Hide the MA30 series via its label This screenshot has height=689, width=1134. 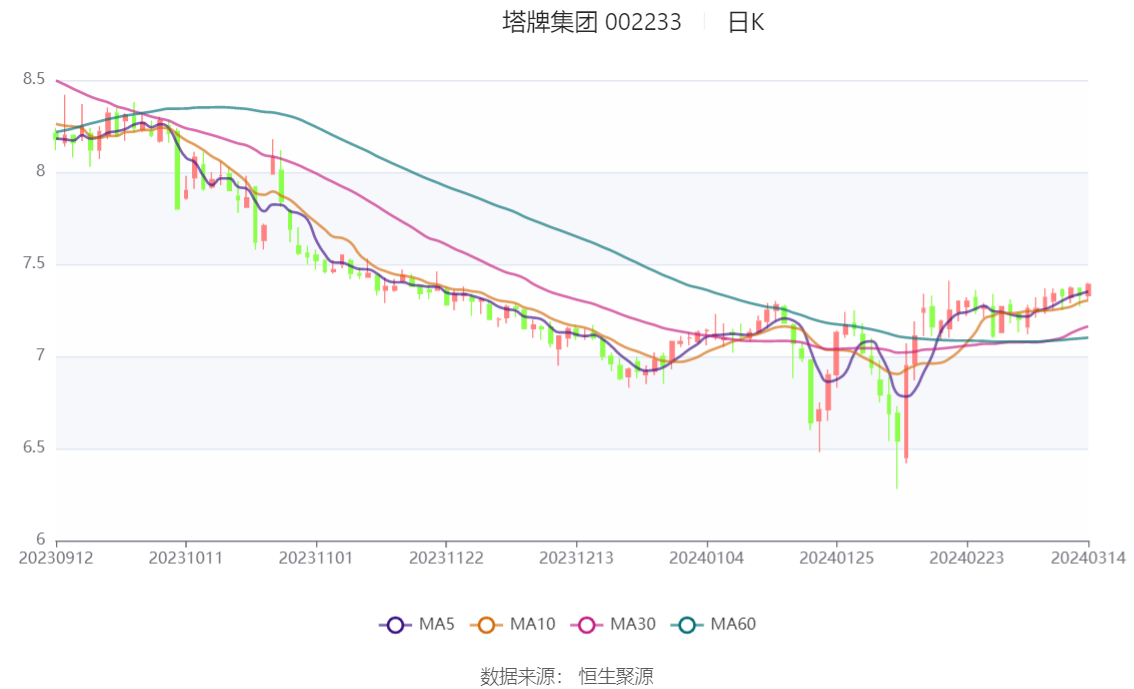click(x=633, y=624)
